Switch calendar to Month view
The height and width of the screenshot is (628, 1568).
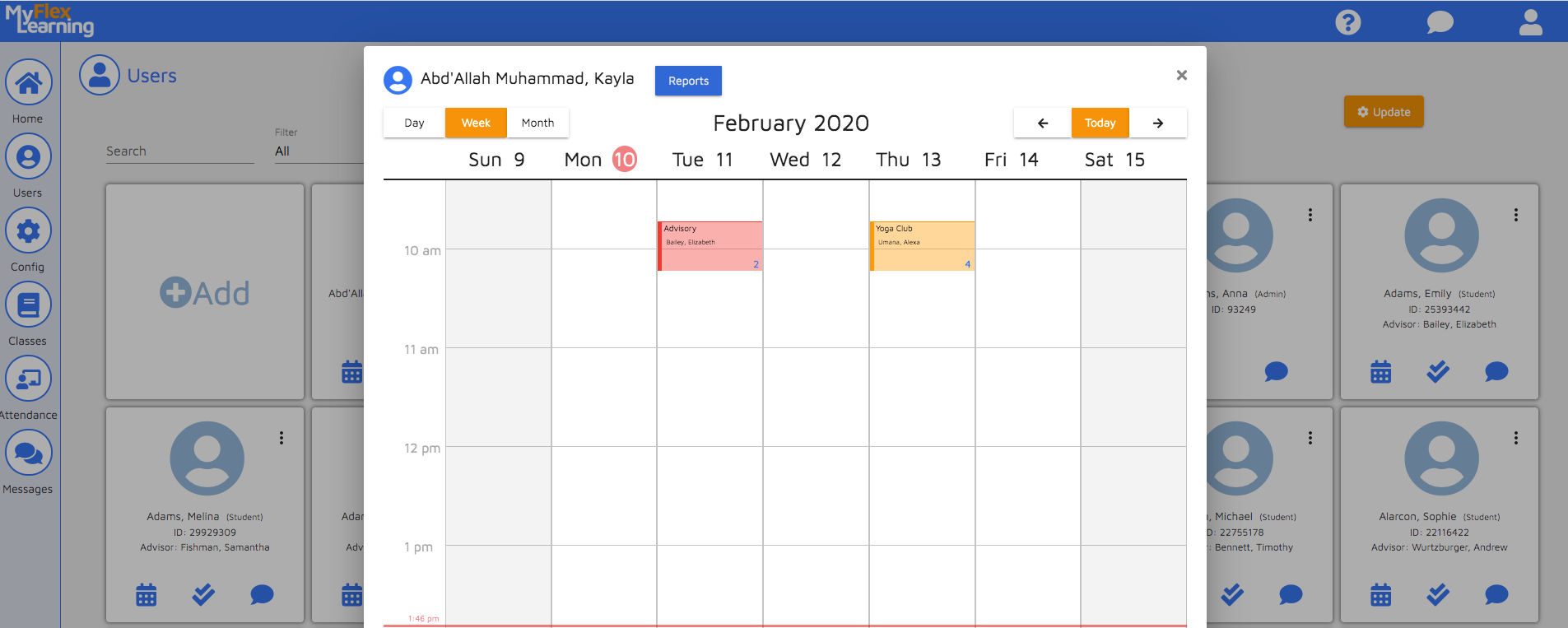[537, 123]
